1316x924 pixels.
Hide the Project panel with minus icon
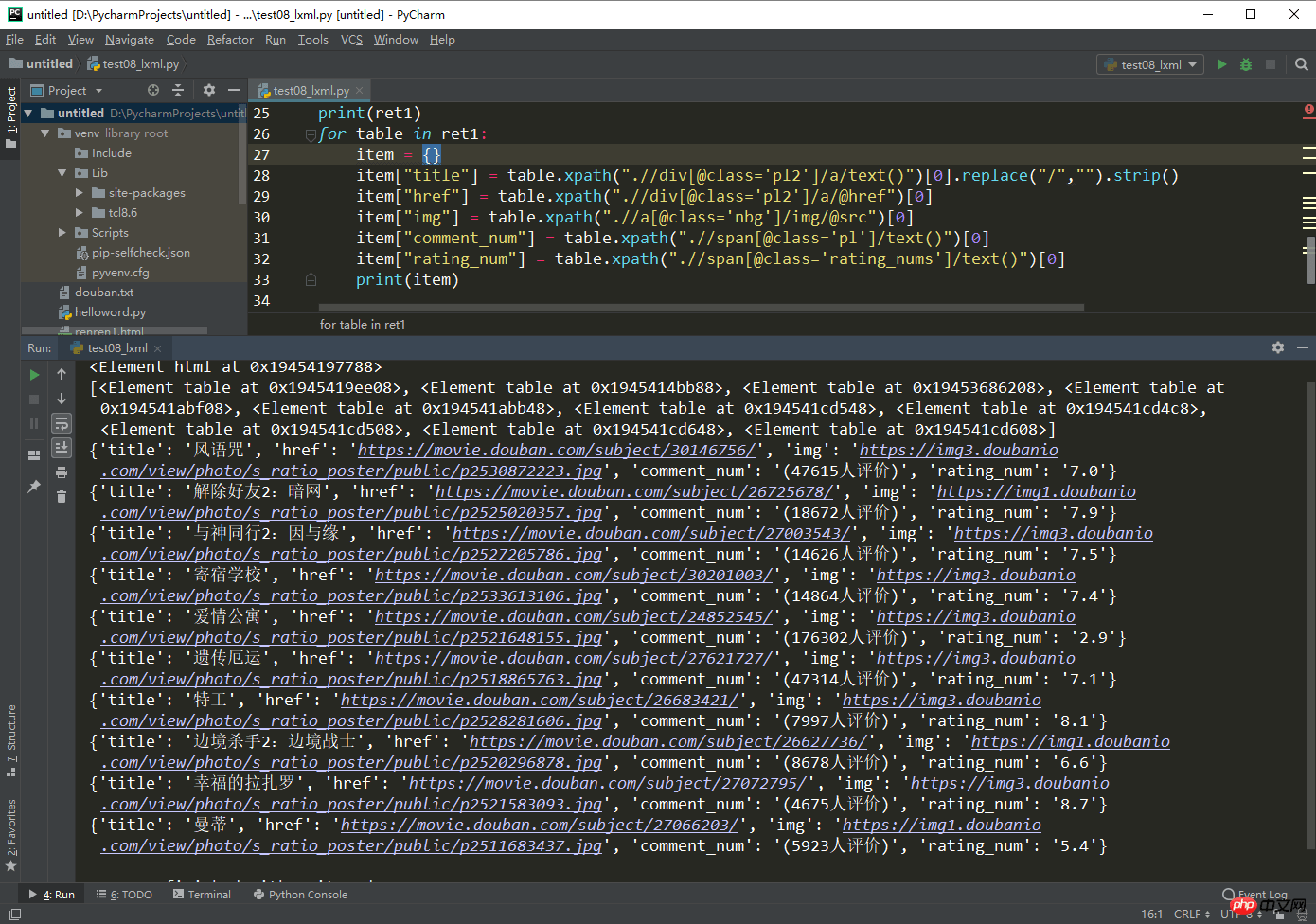[233, 90]
